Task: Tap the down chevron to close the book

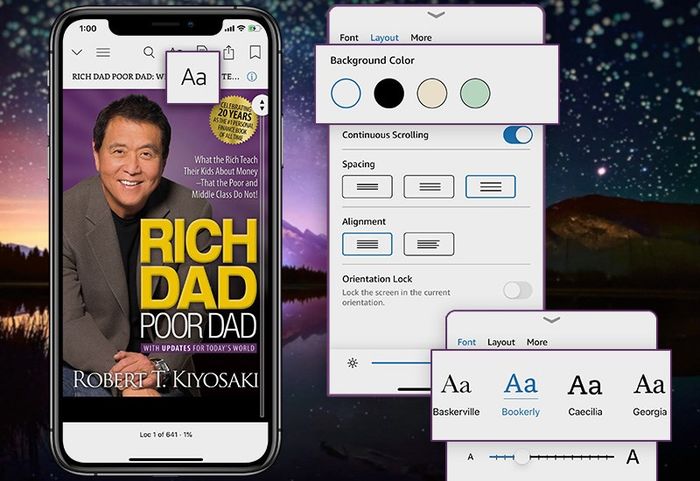Action: point(77,52)
